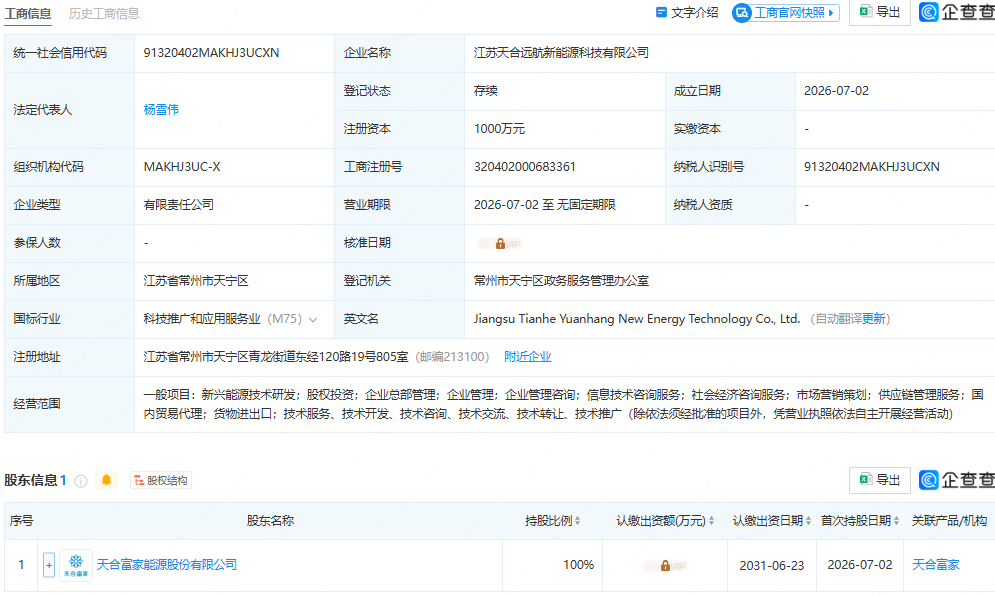995x595 pixels.
Task: Click the 文字介绍 button
Action: pos(687,13)
